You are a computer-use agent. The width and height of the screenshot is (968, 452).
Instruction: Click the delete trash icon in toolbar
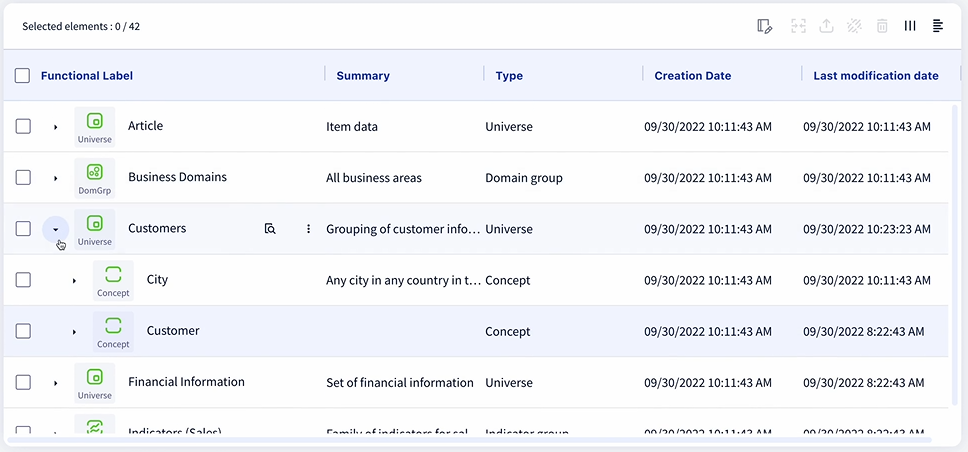click(882, 26)
